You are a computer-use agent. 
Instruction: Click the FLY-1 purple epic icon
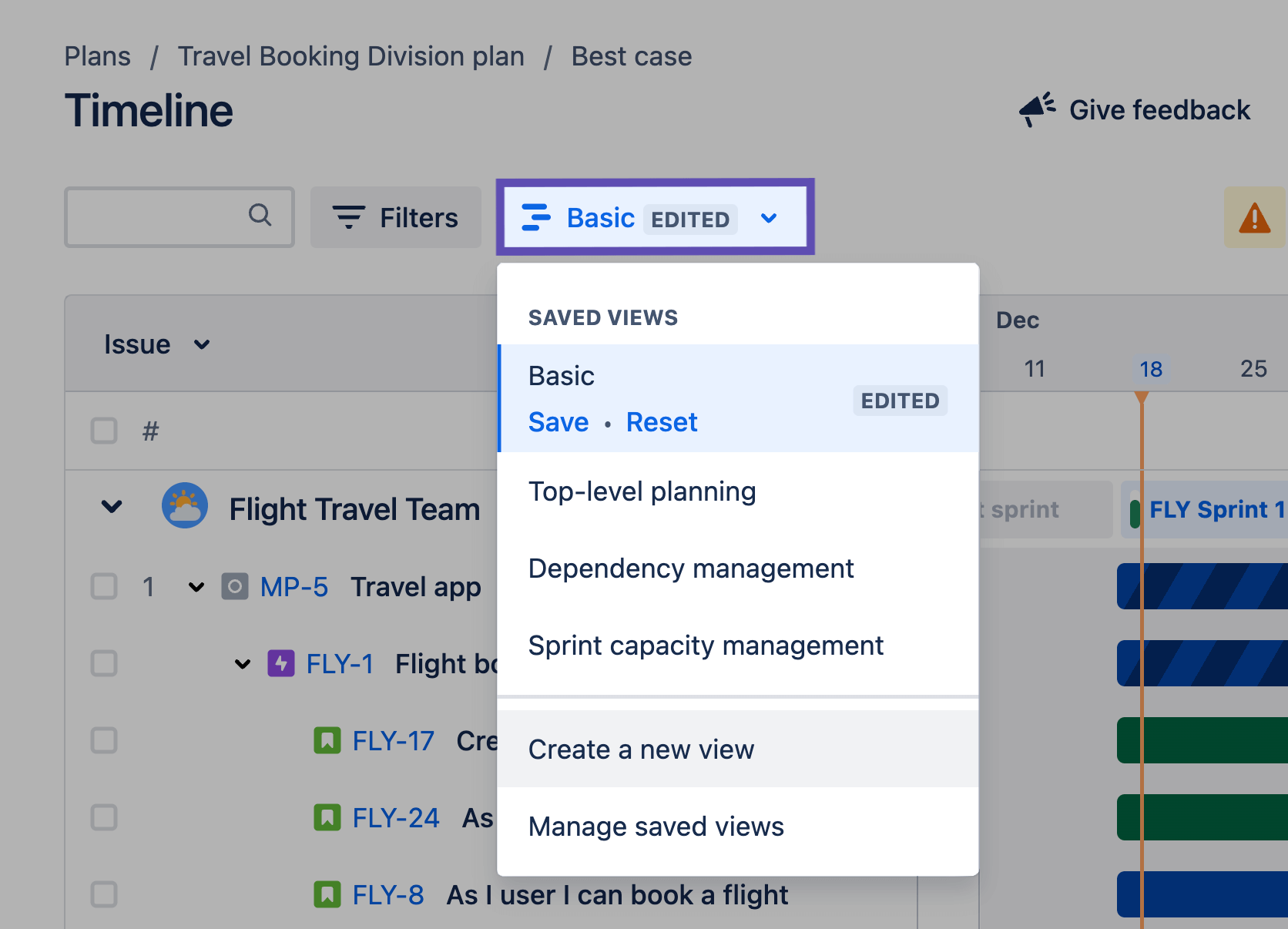(x=281, y=663)
